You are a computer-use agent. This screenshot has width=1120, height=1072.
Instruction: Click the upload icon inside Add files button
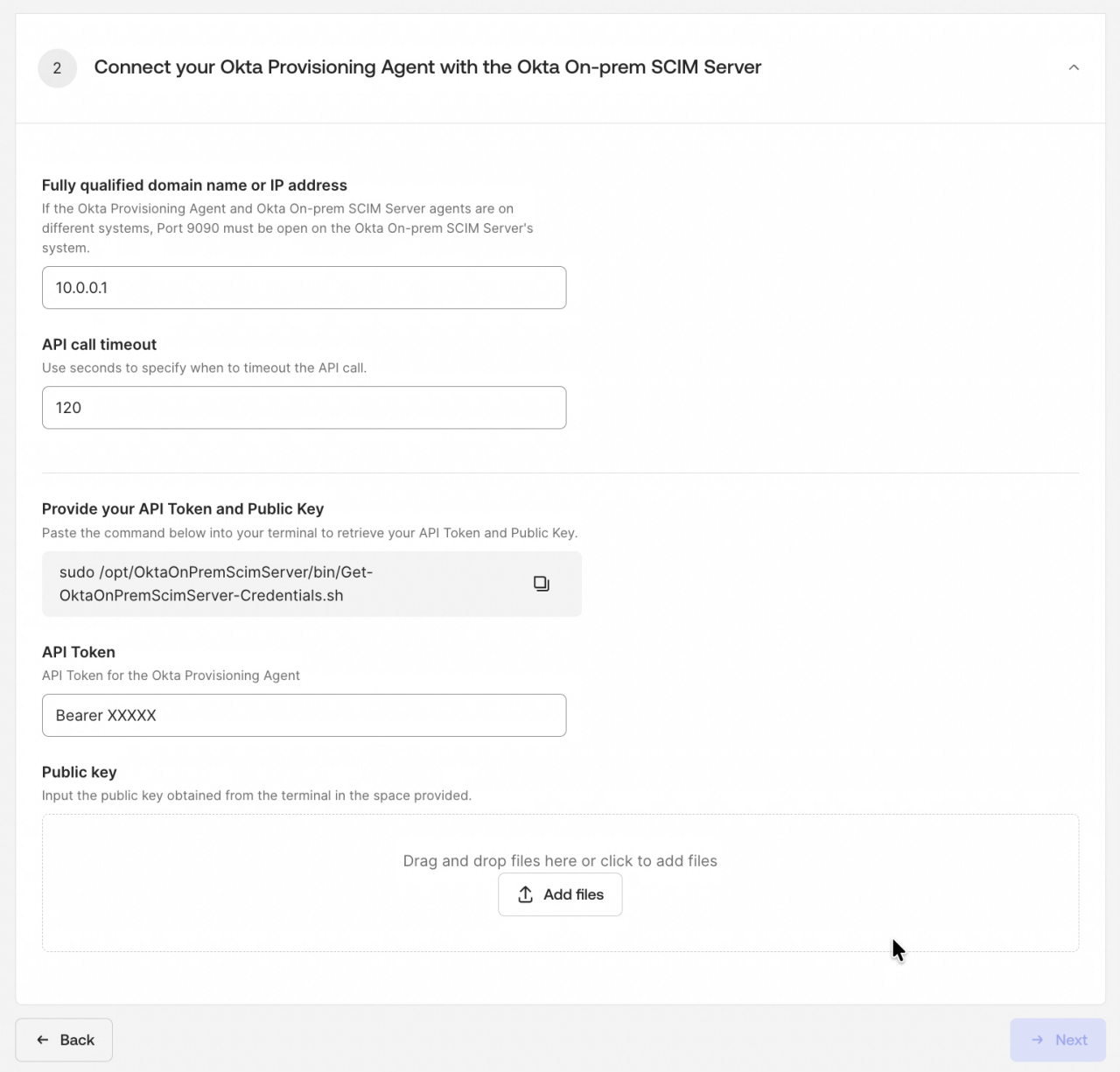[x=525, y=894]
